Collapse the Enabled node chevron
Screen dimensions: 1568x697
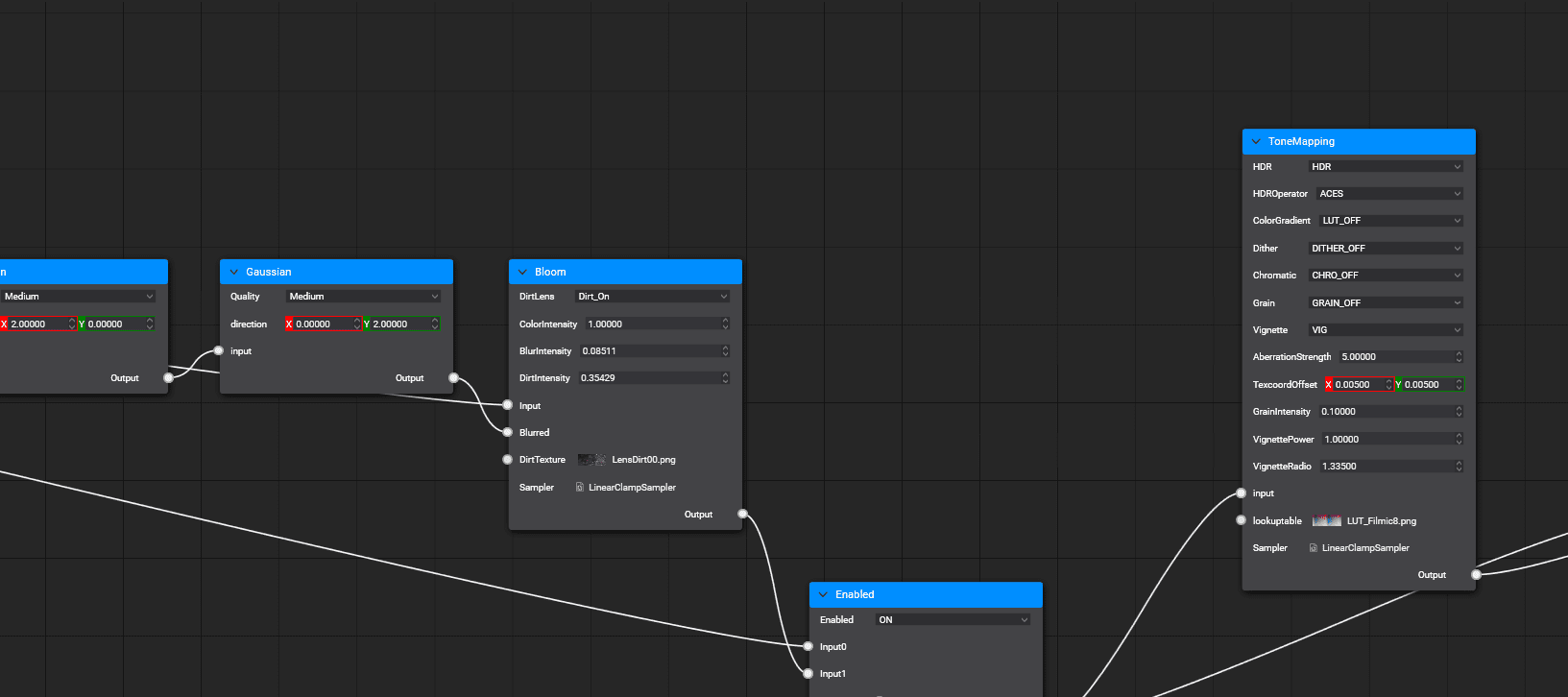pyautogui.click(x=823, y=595)
